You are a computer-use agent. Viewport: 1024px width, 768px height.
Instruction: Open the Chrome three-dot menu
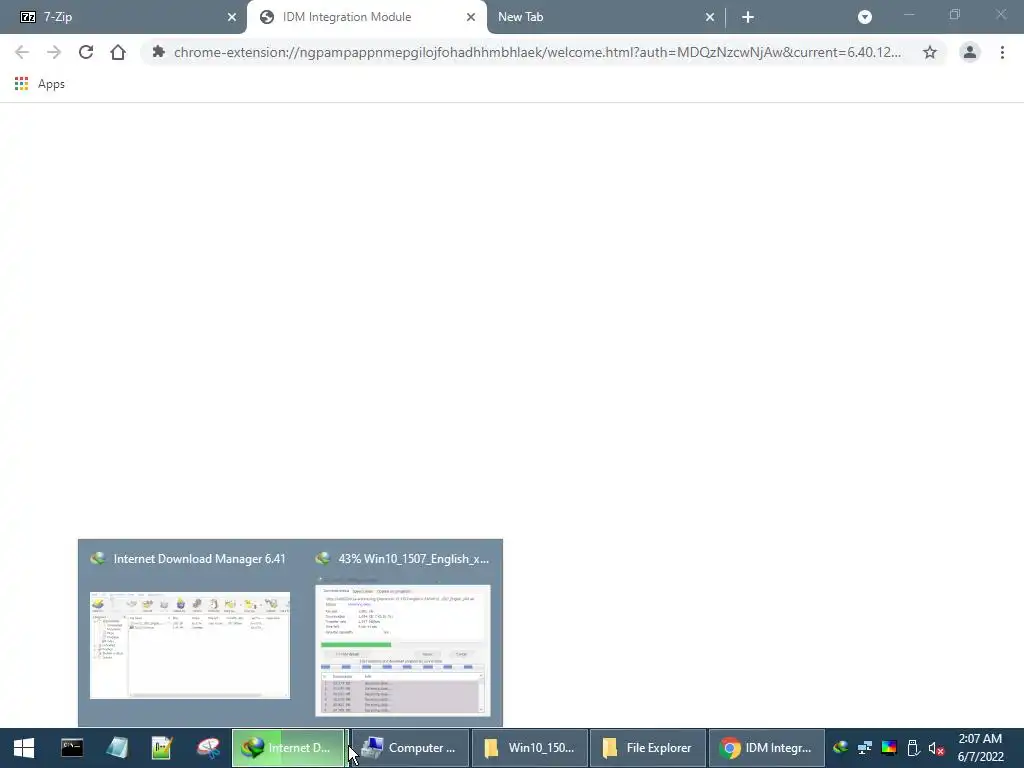click(1002, 52)
